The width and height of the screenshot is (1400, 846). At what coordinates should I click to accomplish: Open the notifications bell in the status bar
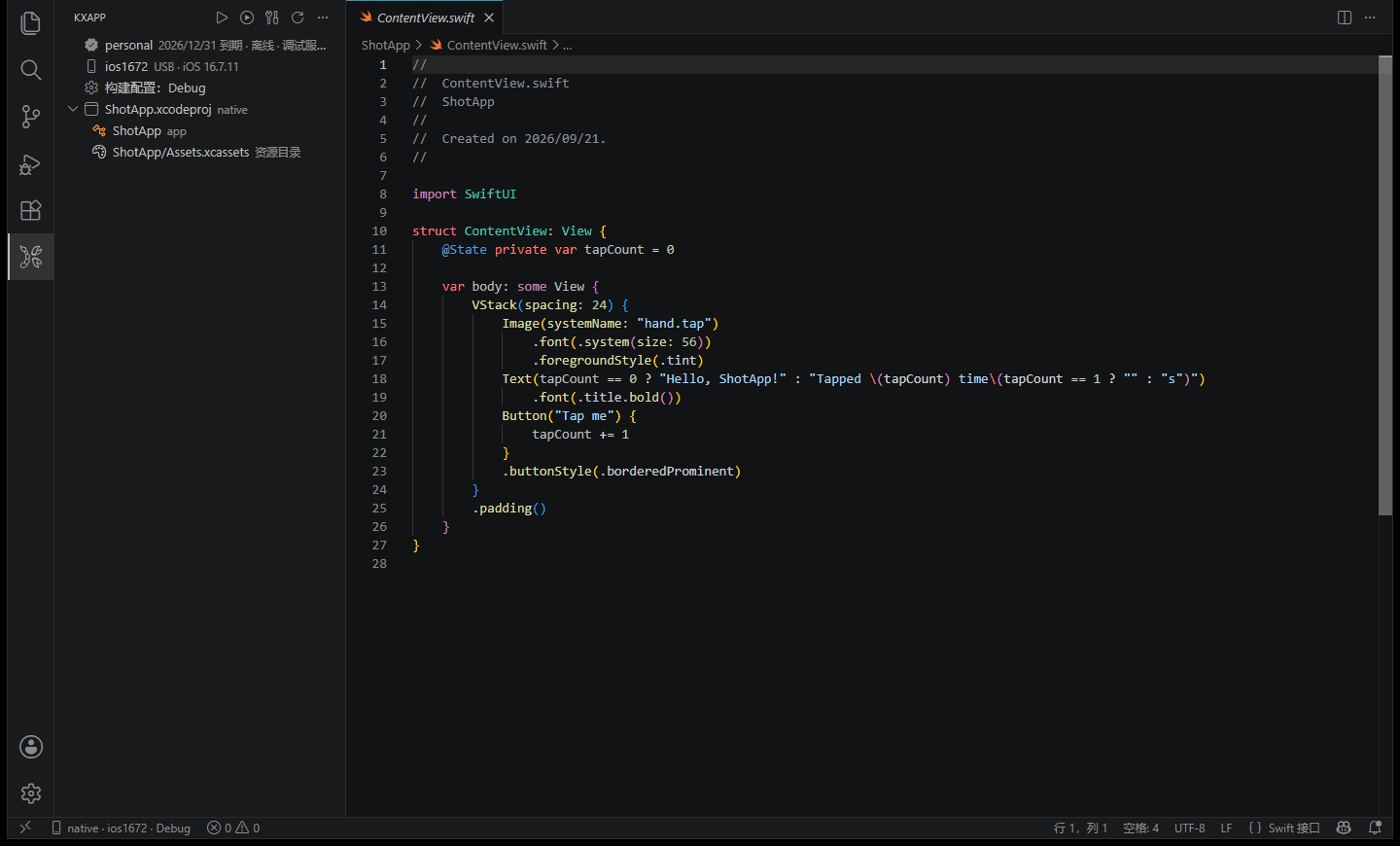click(x=1375, y=828)
